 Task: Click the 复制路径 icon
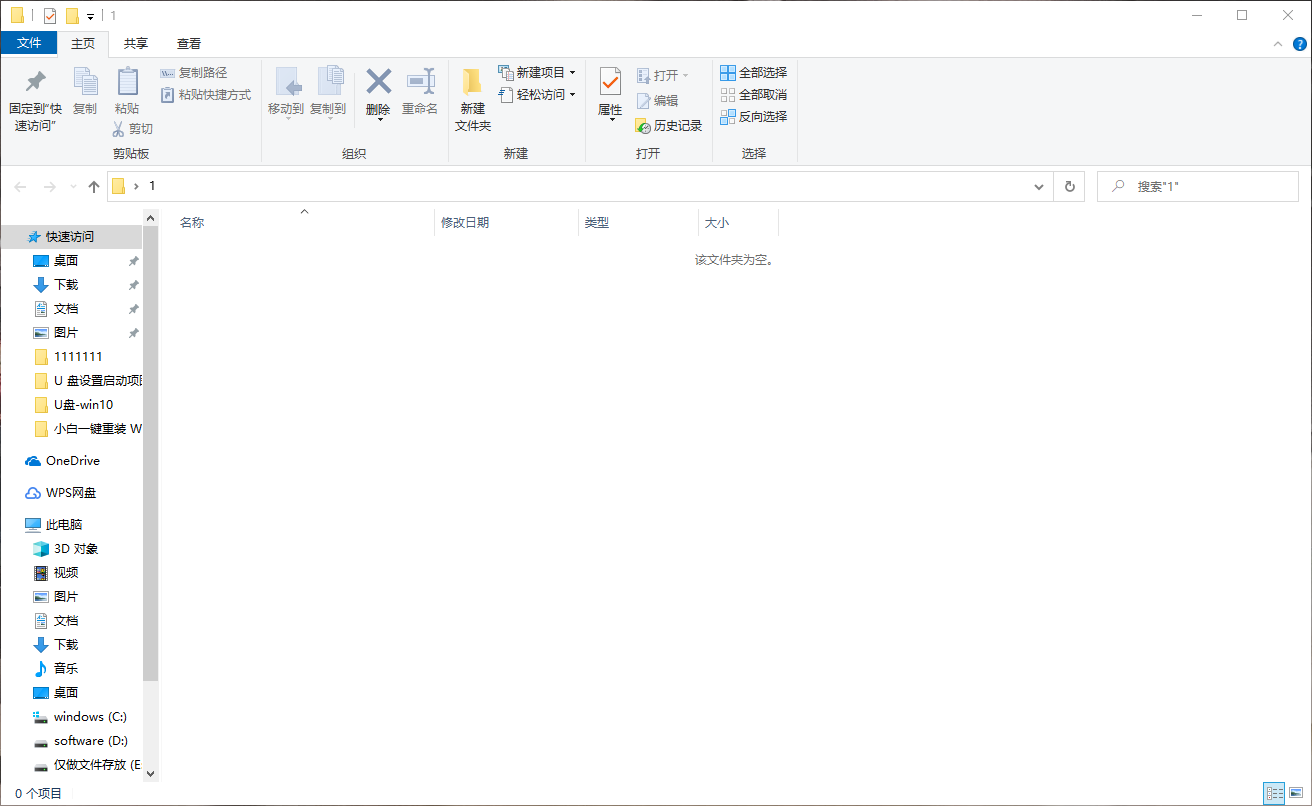[168, 74]
